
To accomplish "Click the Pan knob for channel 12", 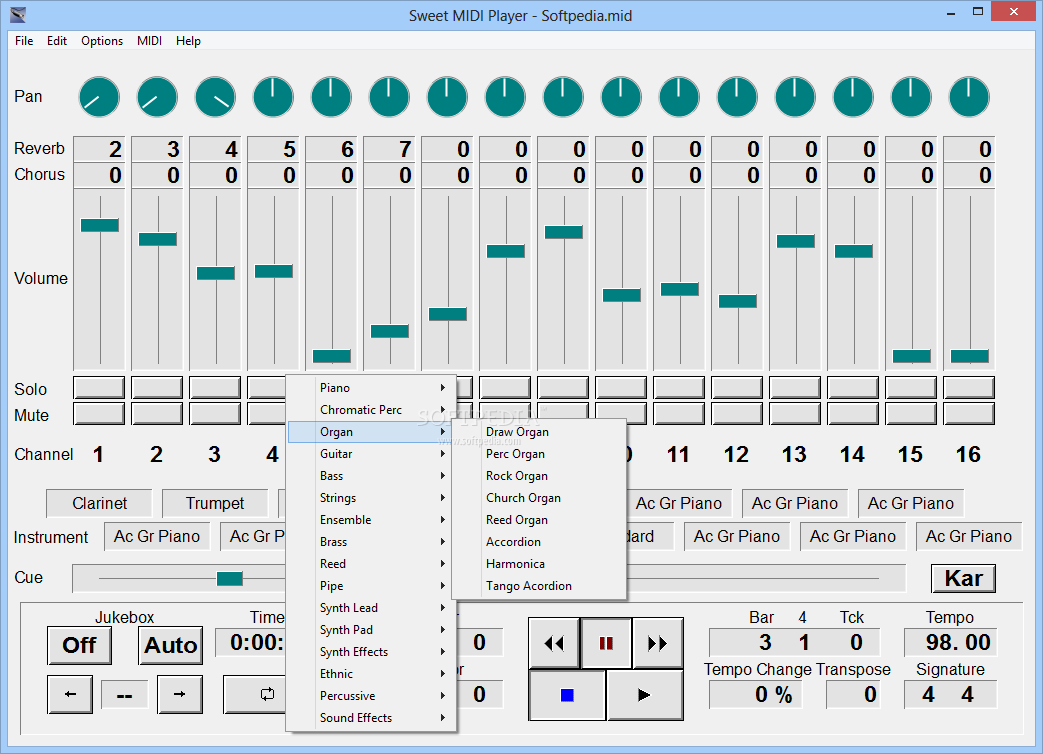I will [x=737, y=97].
